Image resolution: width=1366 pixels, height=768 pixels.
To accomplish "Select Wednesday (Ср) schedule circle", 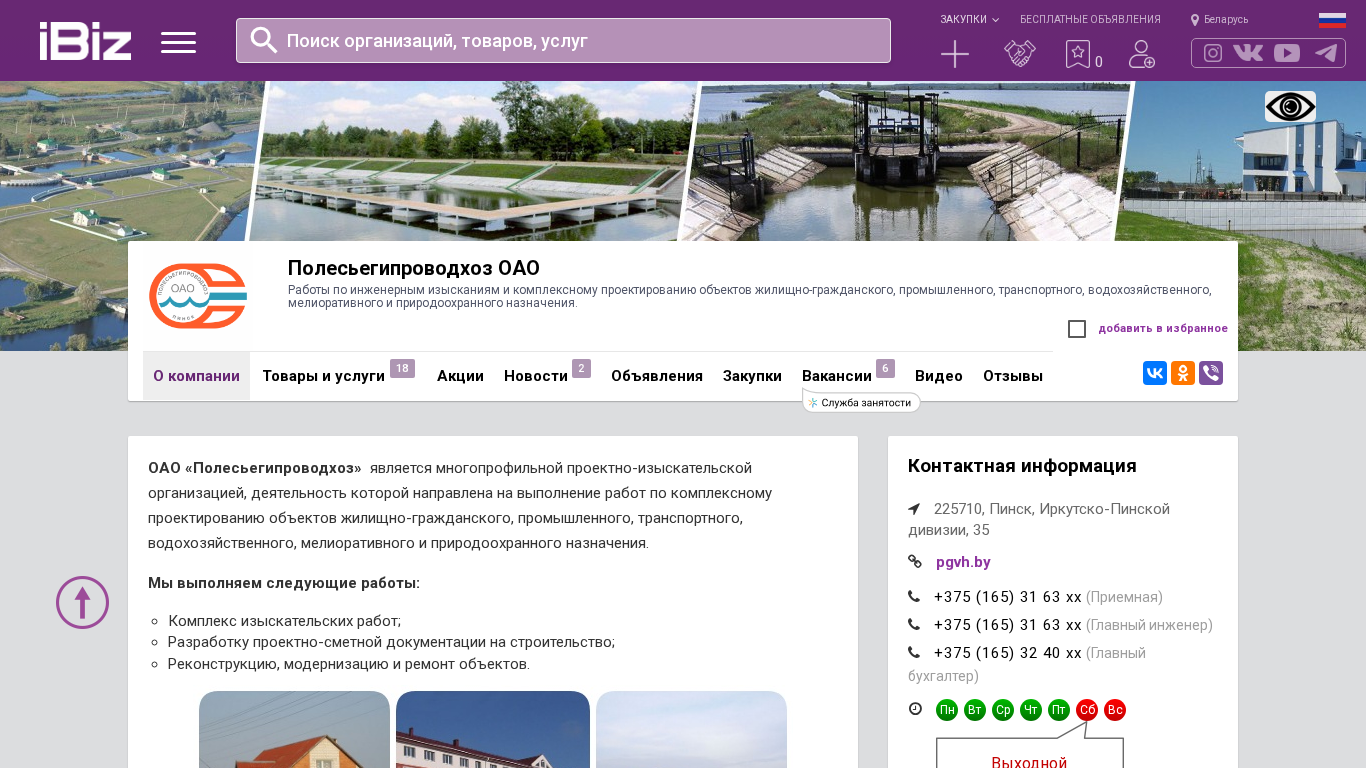I will click(1003, 710).
